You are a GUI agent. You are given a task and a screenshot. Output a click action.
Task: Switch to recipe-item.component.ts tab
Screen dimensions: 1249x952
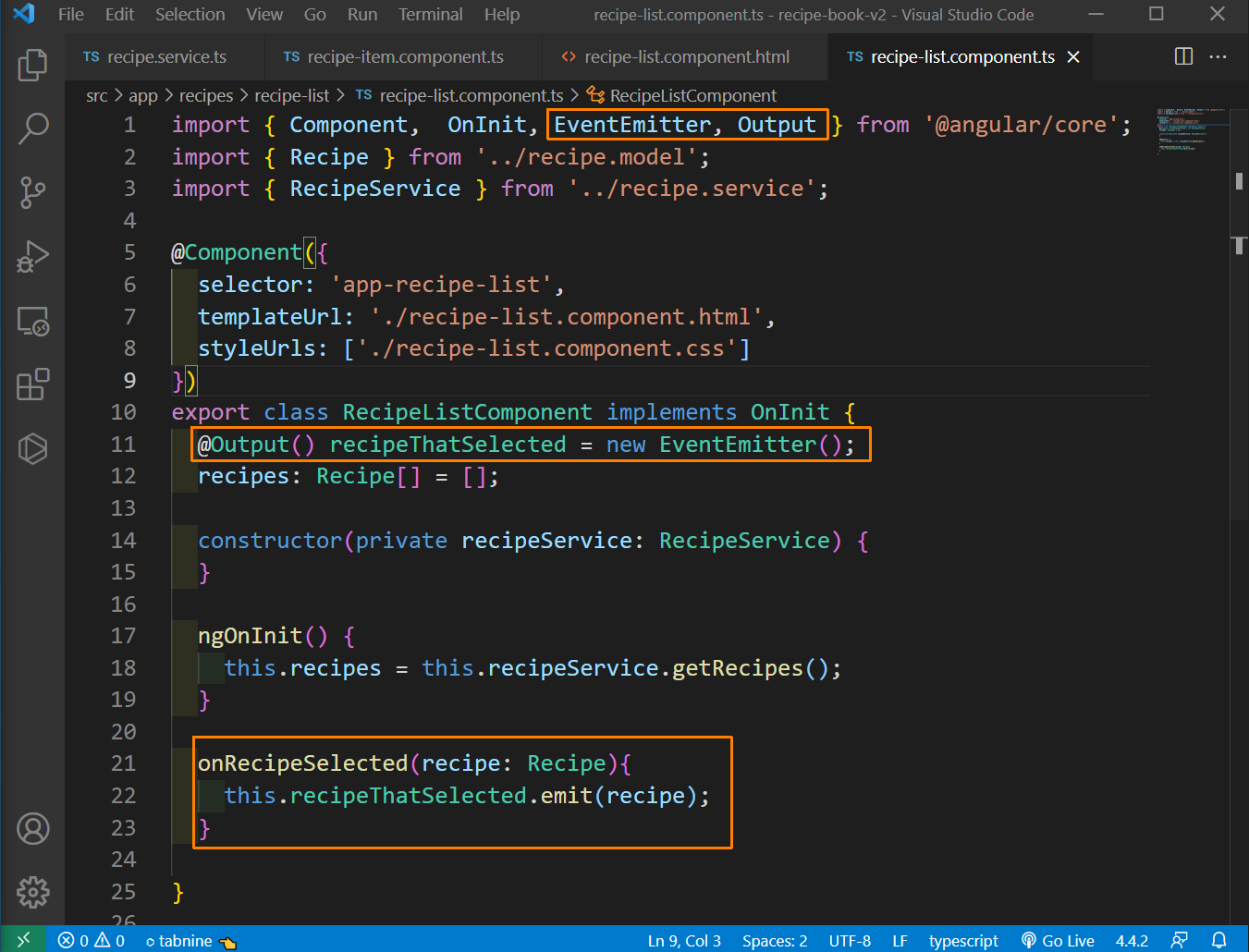pyautogui.click(x=404, y=57)
